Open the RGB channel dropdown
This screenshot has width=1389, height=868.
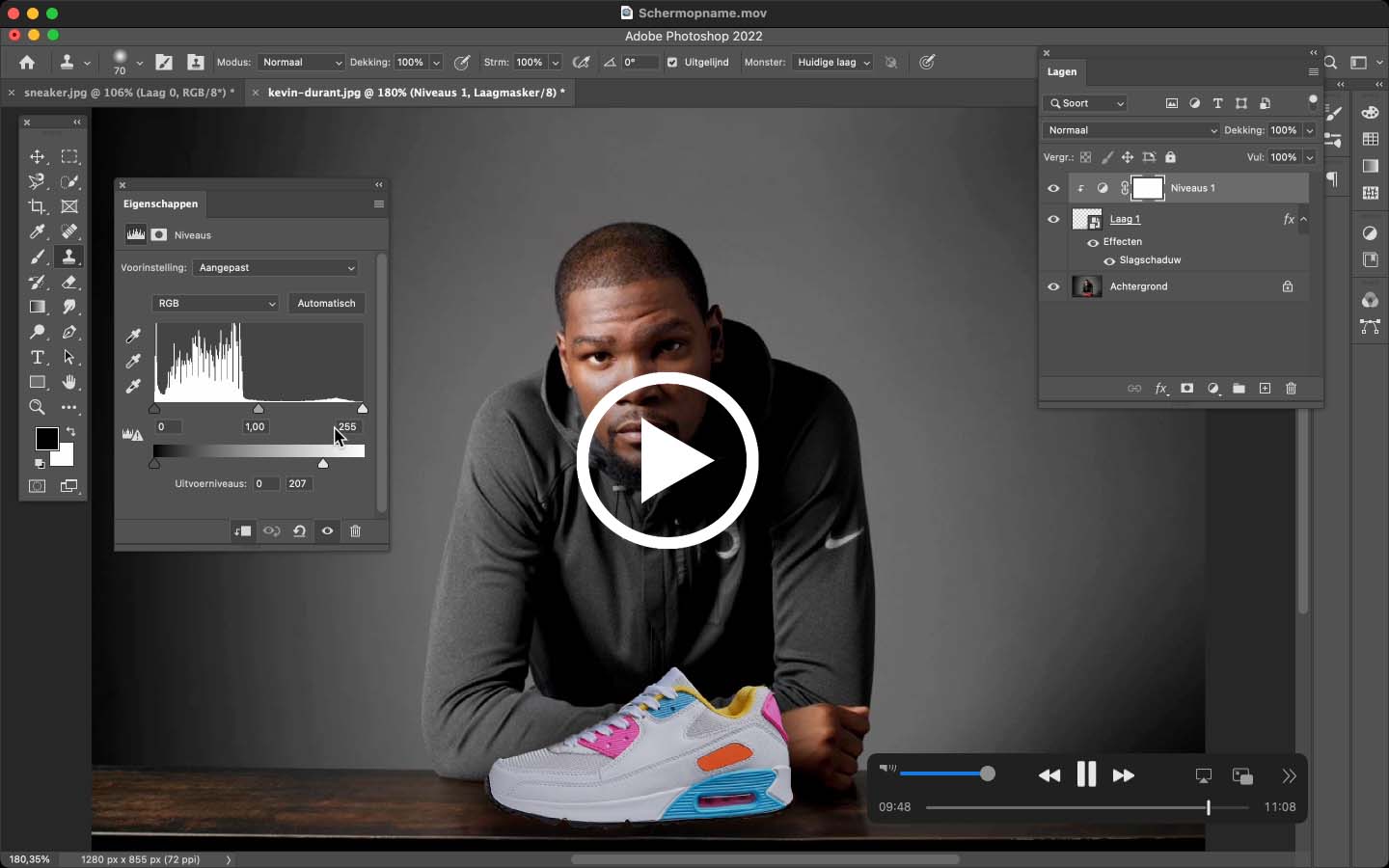tap(215, 303)
